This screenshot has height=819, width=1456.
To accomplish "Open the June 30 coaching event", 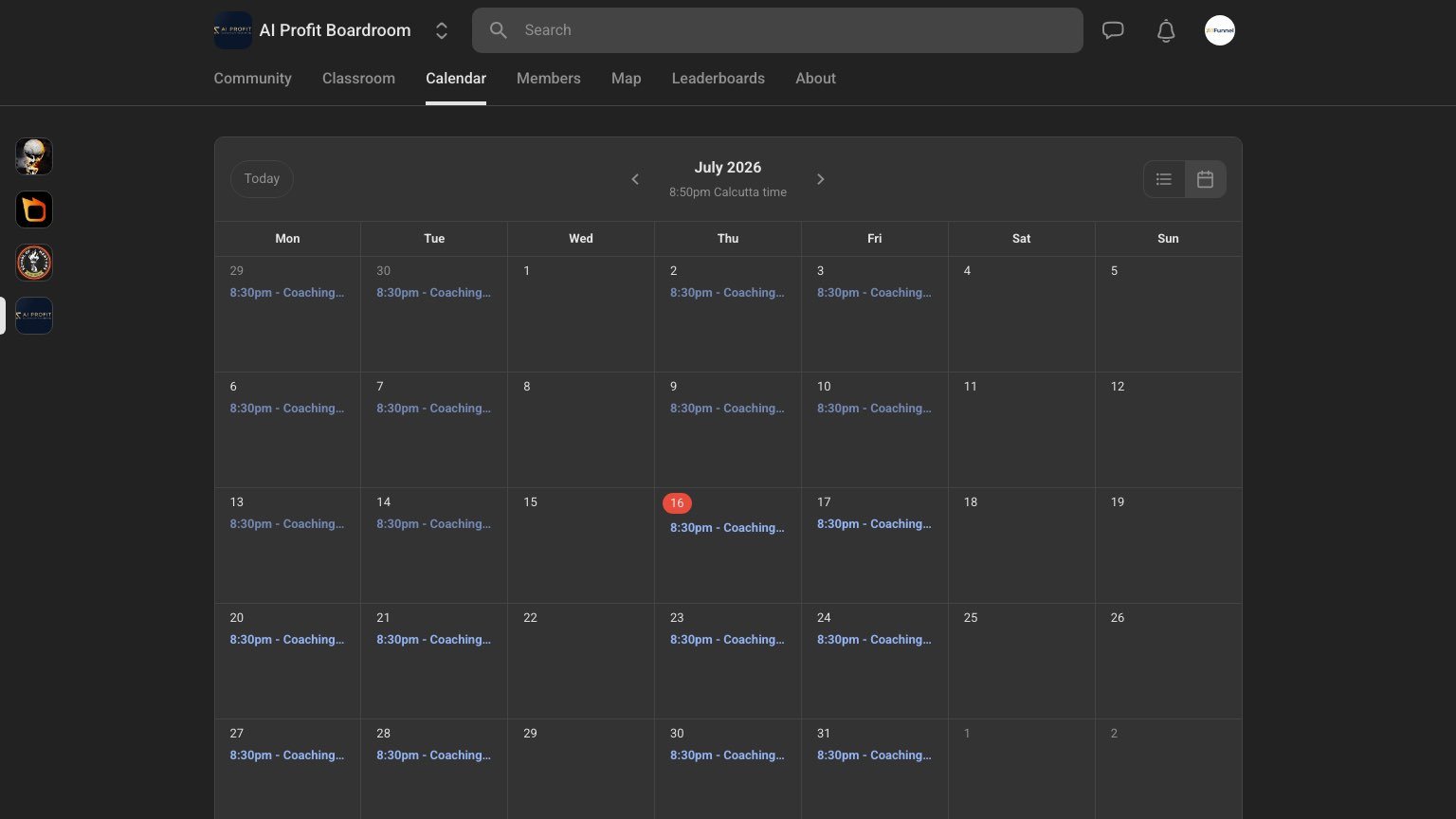I will 434,293.
